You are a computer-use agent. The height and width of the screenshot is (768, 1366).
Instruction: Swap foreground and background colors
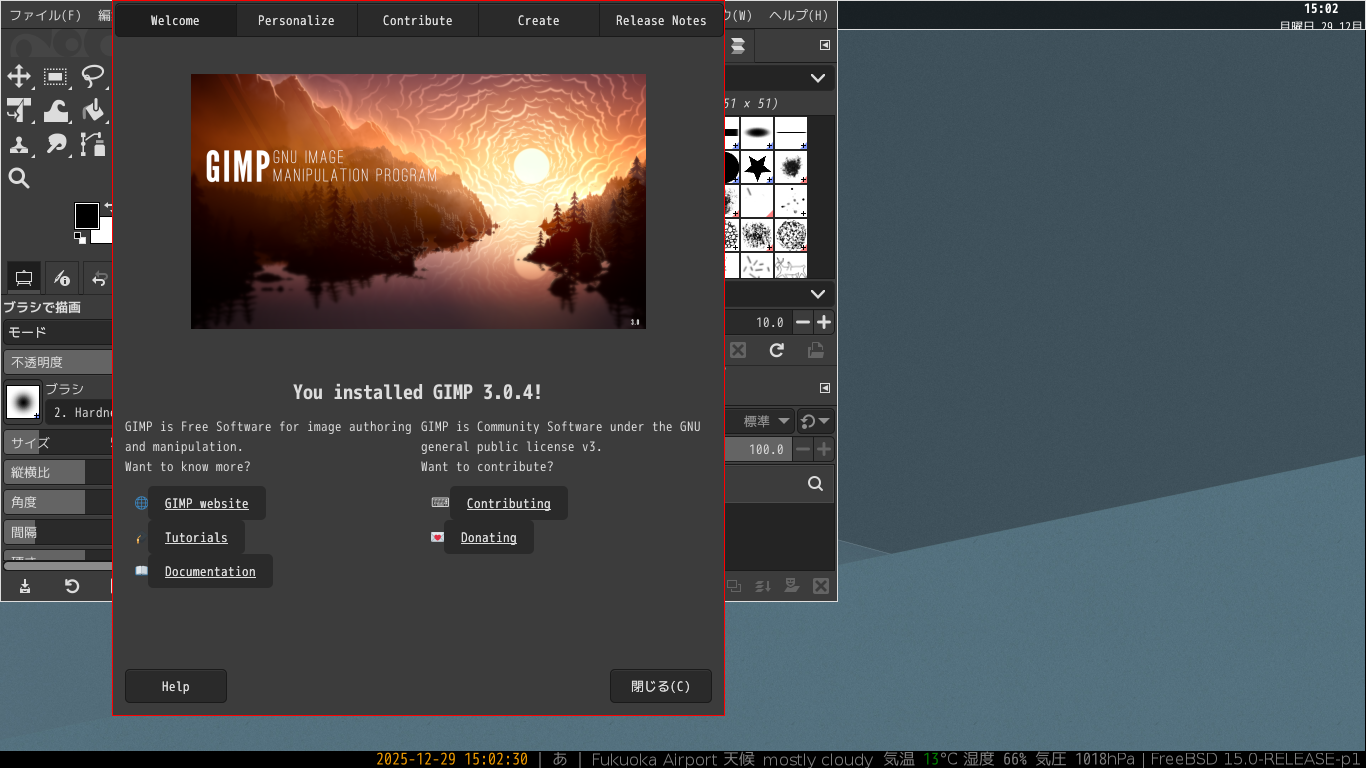109,206
